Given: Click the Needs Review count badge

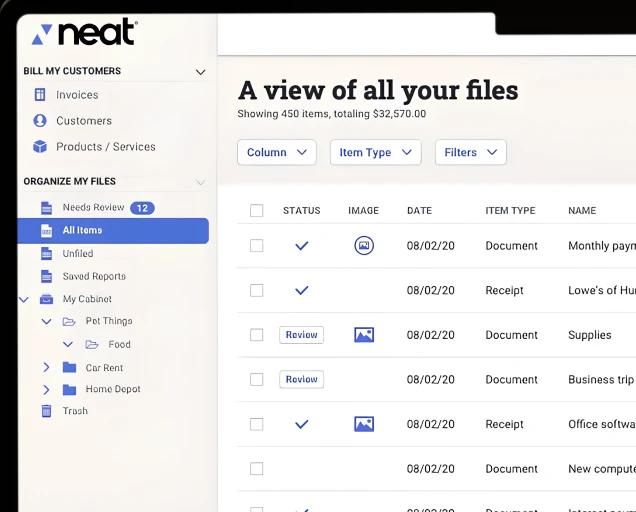Looking at the screenshot, I should point(142,208).
